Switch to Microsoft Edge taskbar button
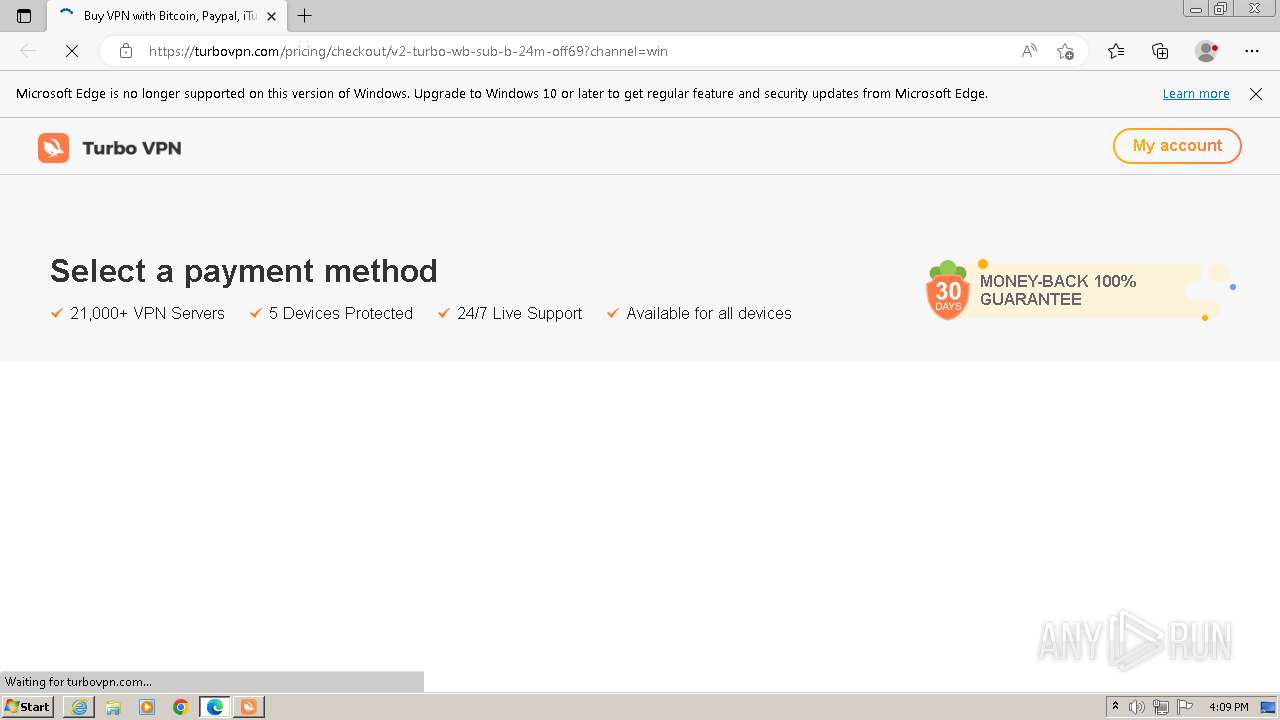Viewport: 1280px width, 720px height. [x=215, y=707]
